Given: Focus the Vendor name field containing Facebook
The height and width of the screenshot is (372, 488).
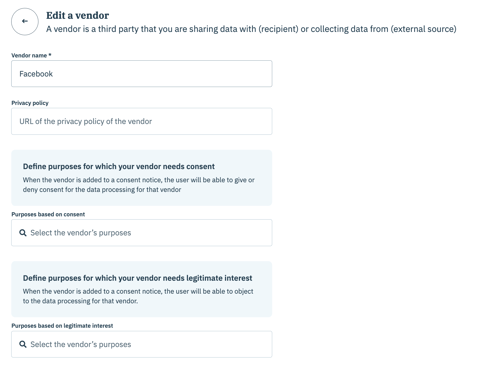Looking at the screenshot, I should click(x=142, y=74).
